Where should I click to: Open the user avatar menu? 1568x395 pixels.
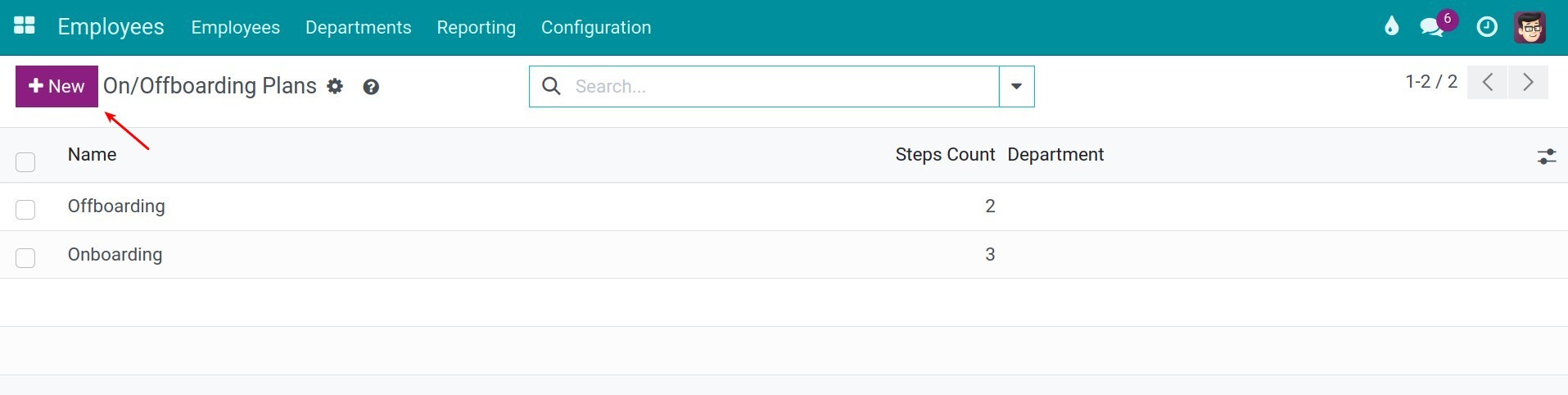[1530, 27]
